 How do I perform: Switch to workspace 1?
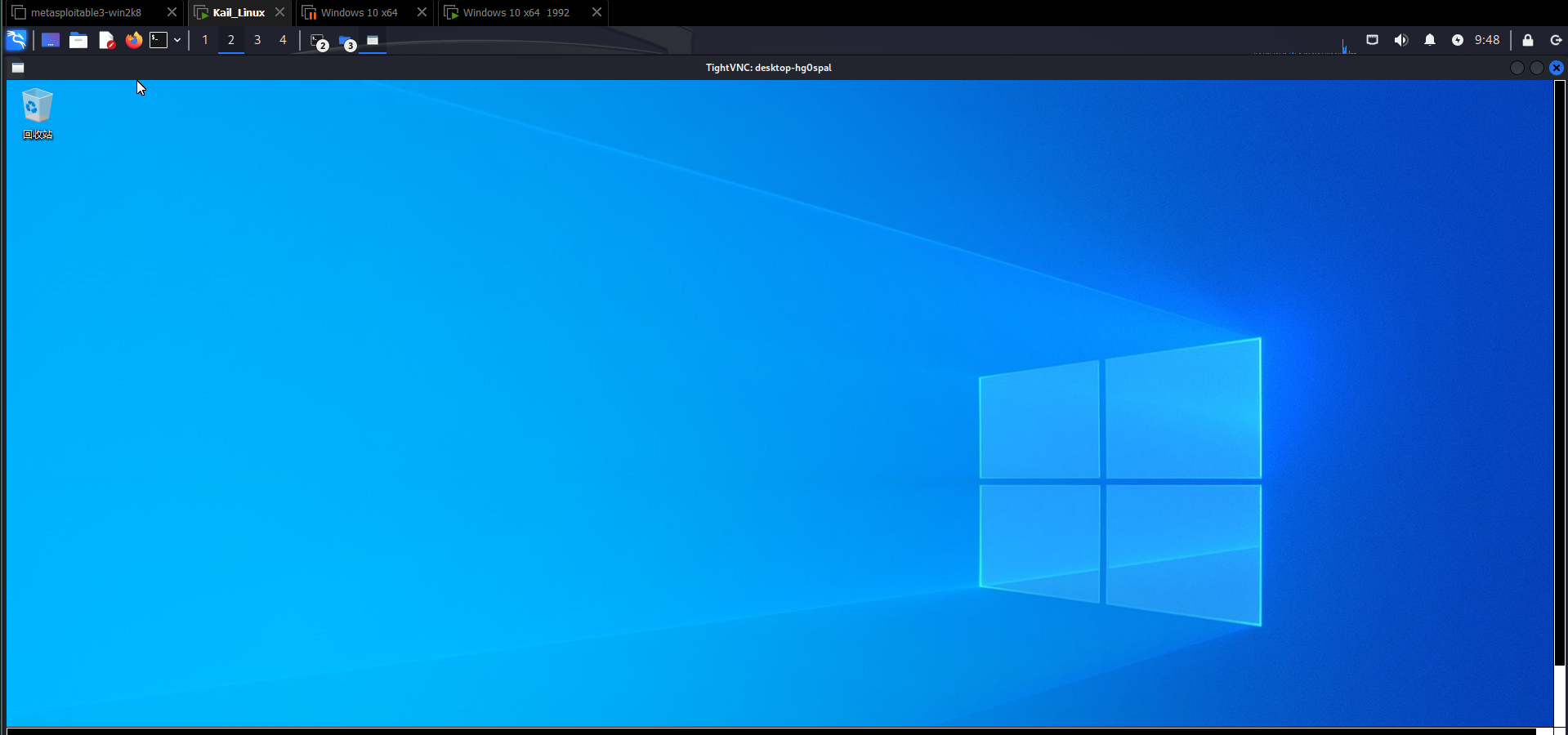(205, 40)
